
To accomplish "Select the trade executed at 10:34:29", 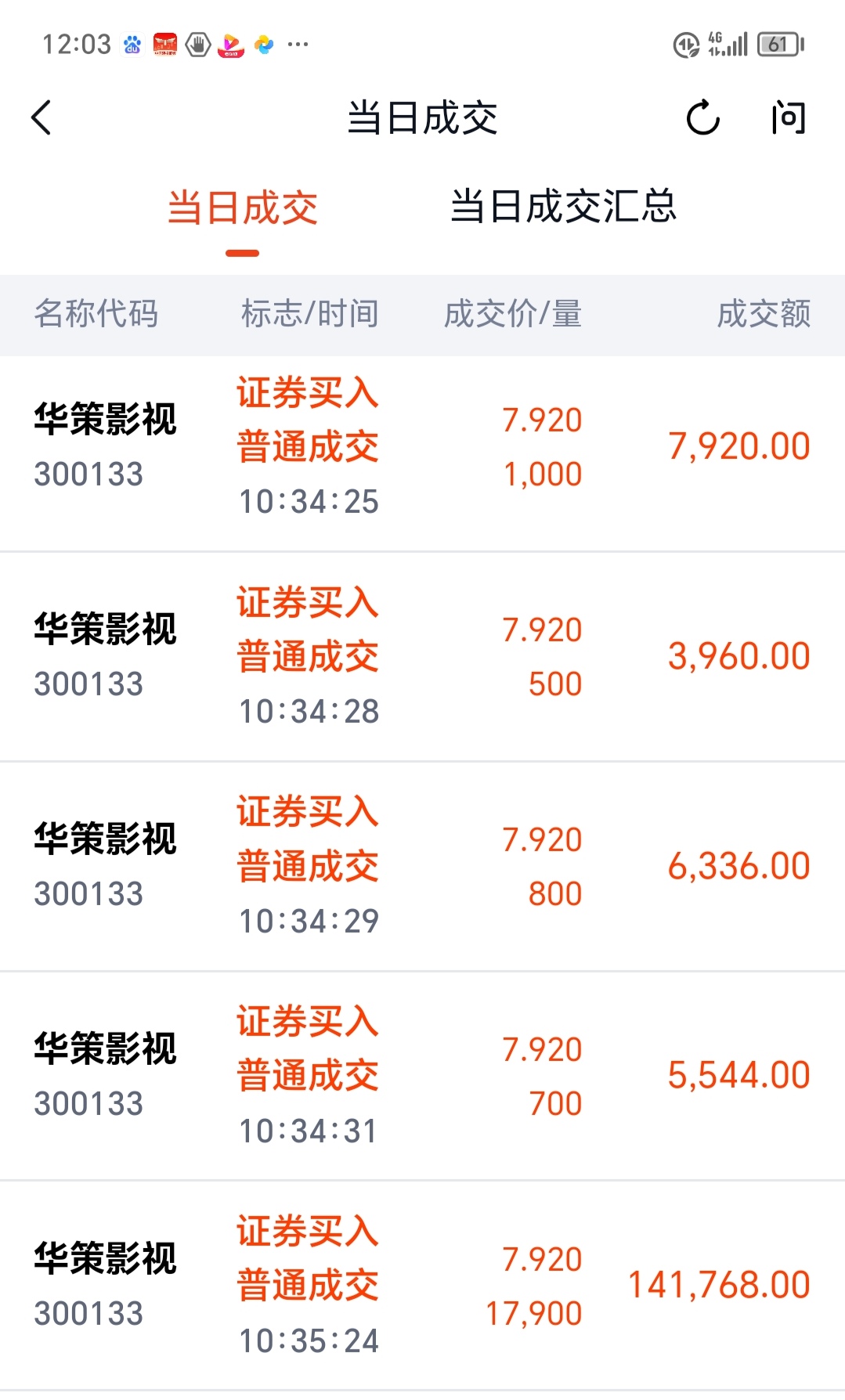I will coord(422,867).
